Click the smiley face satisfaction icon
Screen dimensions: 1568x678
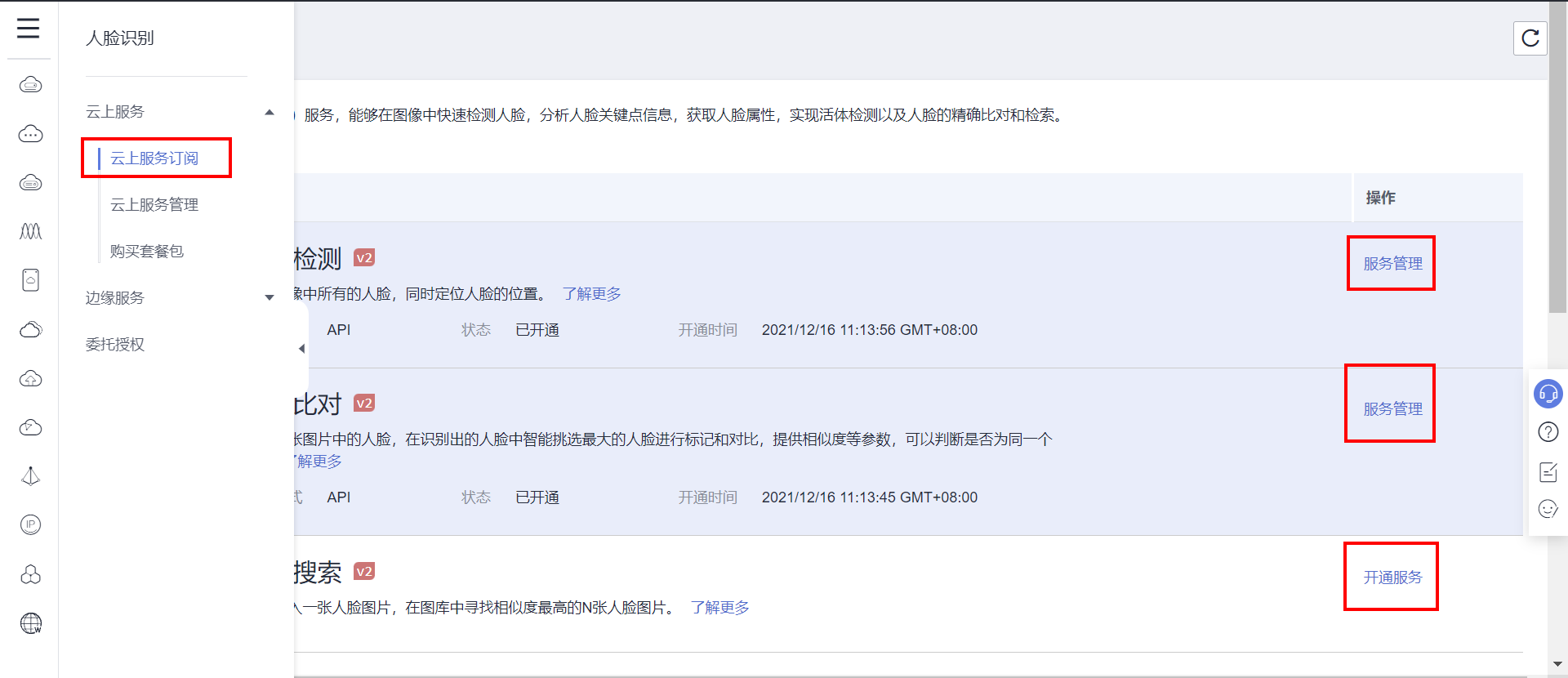coord(1548,510)
